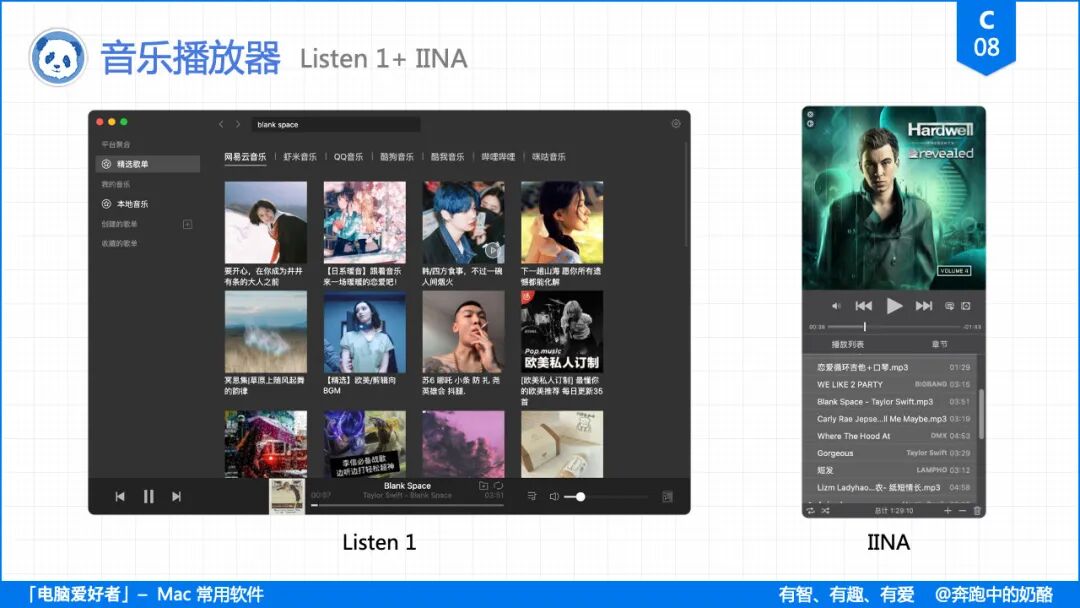Toggle repeat mode in IINA playlist footer
Image resolution: width=1080 pixels, height=608 pixels.
(811, 511)
